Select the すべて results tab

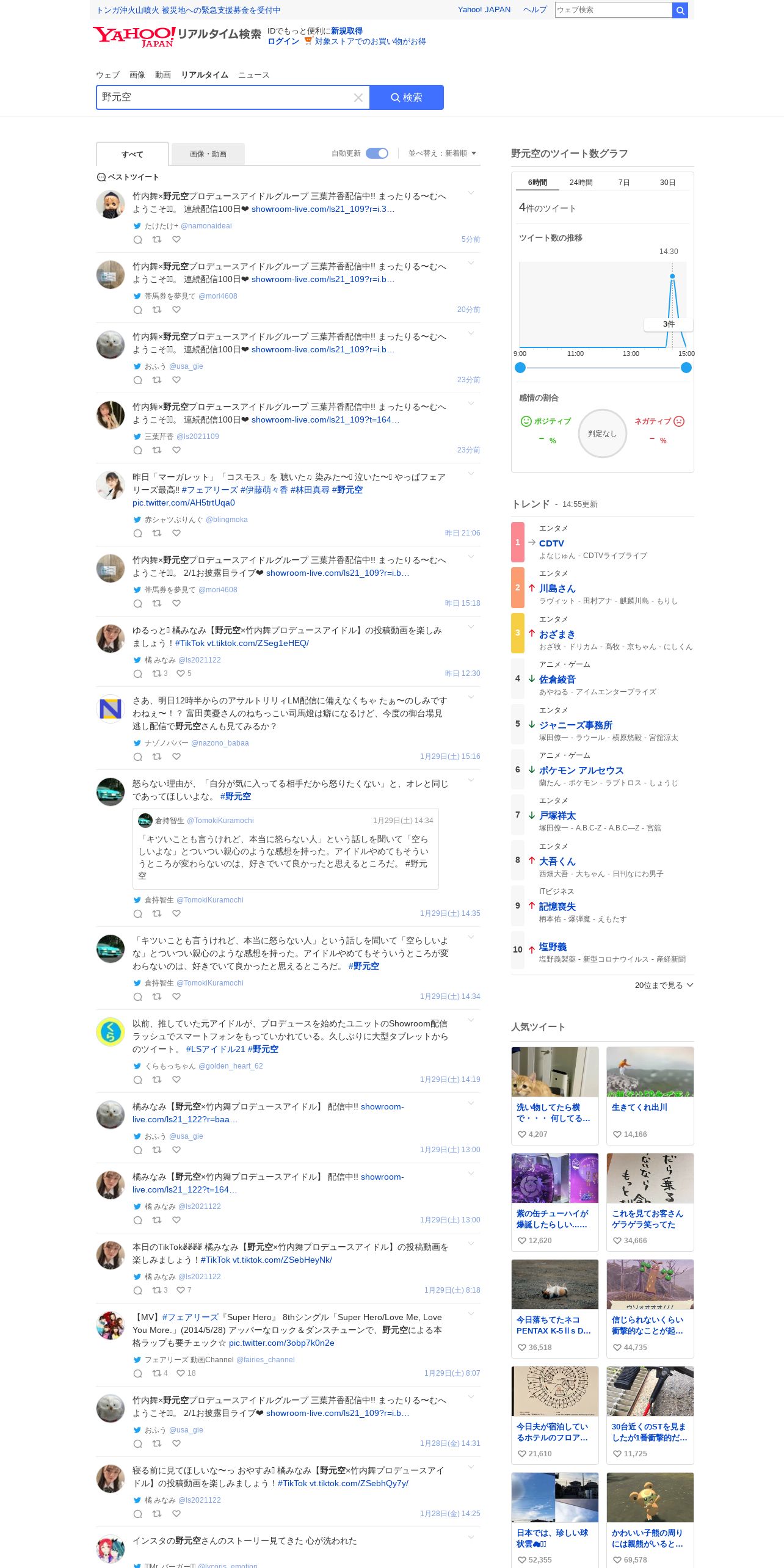[x=132, y=154]
